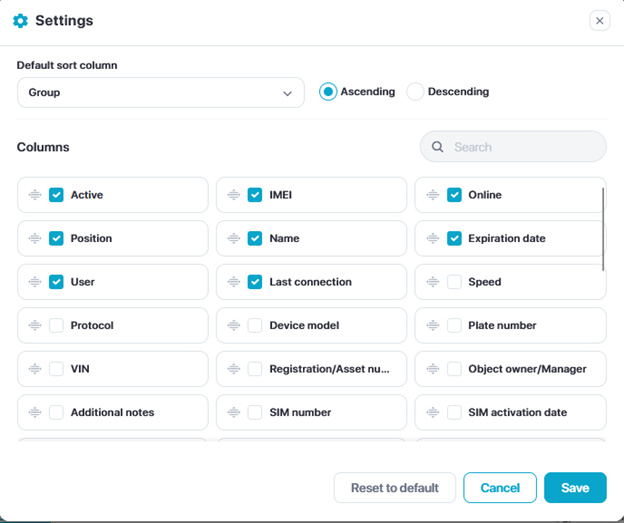Viewport: 624px width, 523px height.
Task: Uncheck the Online column checkbox
Action: 454,195
